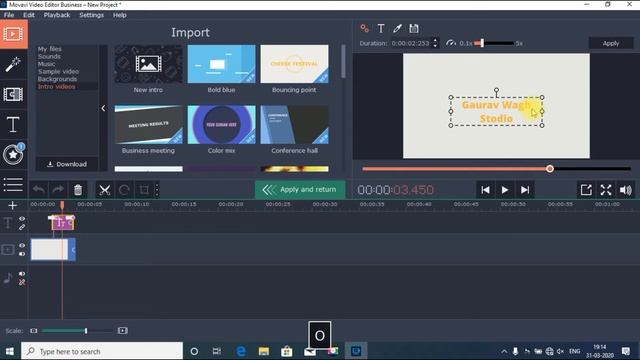Click the Windows Start button

pyautogui.click(x=10, y=351)
